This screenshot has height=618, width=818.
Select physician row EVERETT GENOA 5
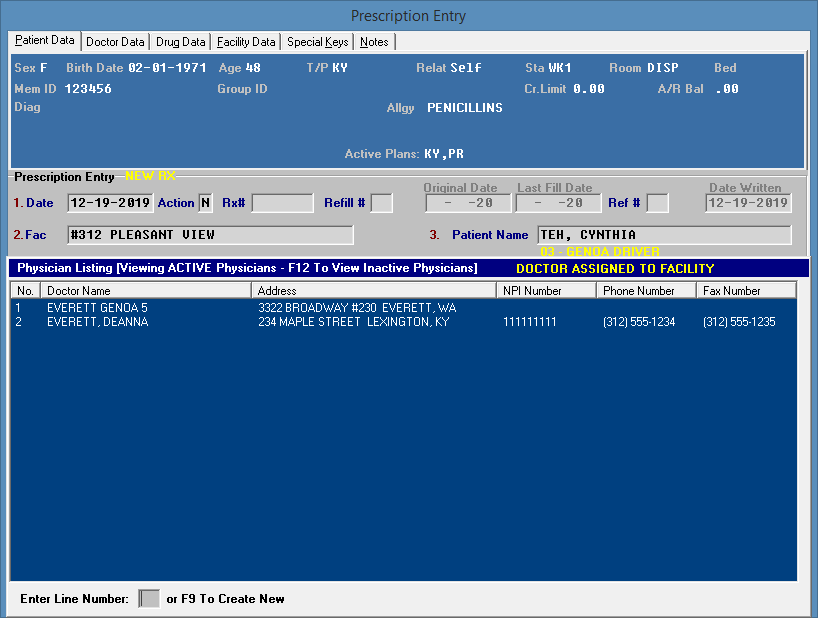tap(97, 309)
